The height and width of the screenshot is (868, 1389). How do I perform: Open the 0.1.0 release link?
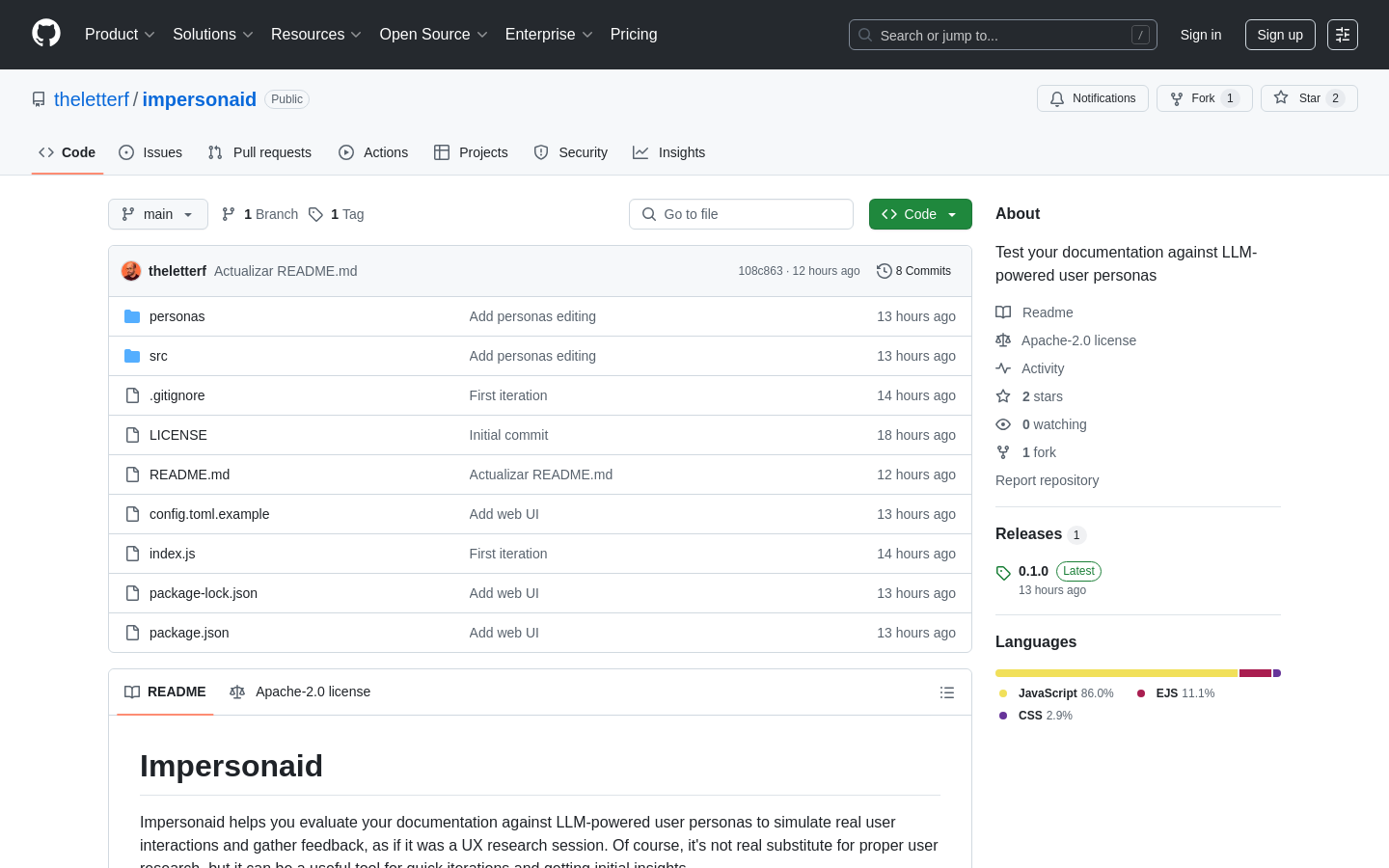tap(1033, 571)
